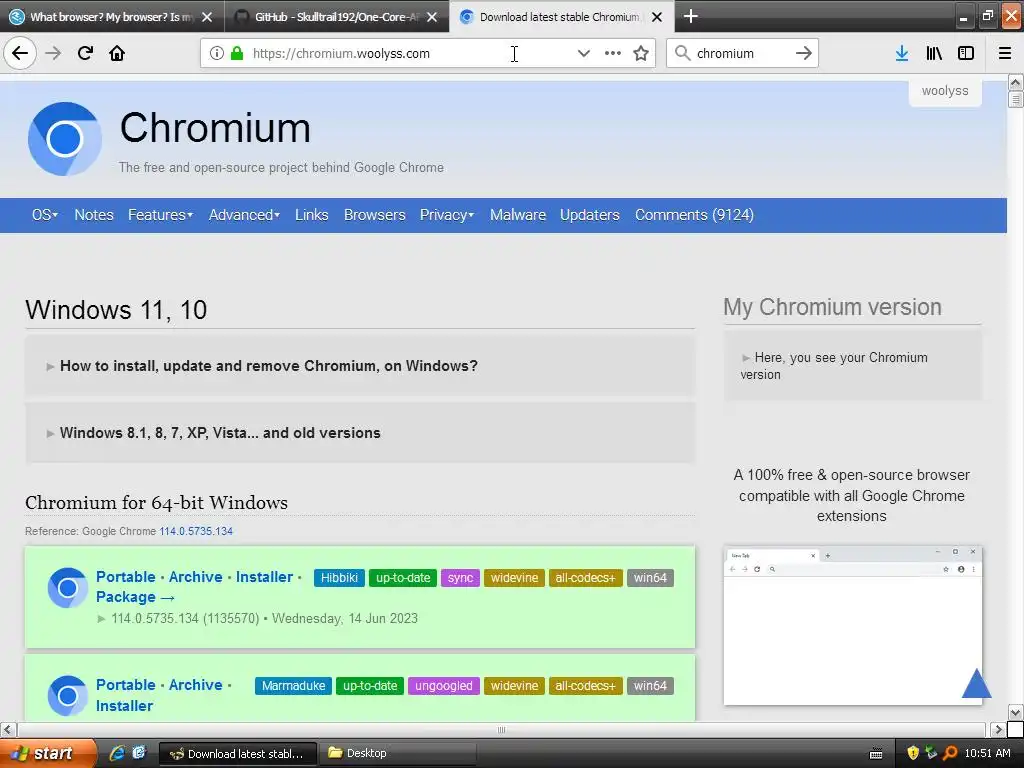
Task: Open the Malware menu item
Action: [518, 215]
